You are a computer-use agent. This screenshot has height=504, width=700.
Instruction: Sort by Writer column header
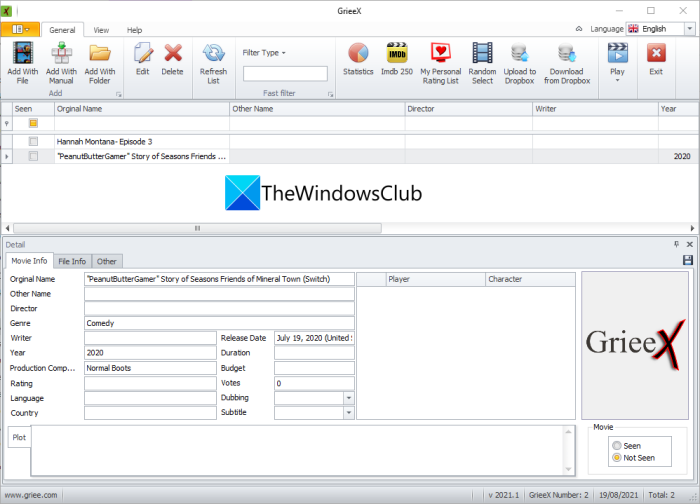click(x=595, y=109)
